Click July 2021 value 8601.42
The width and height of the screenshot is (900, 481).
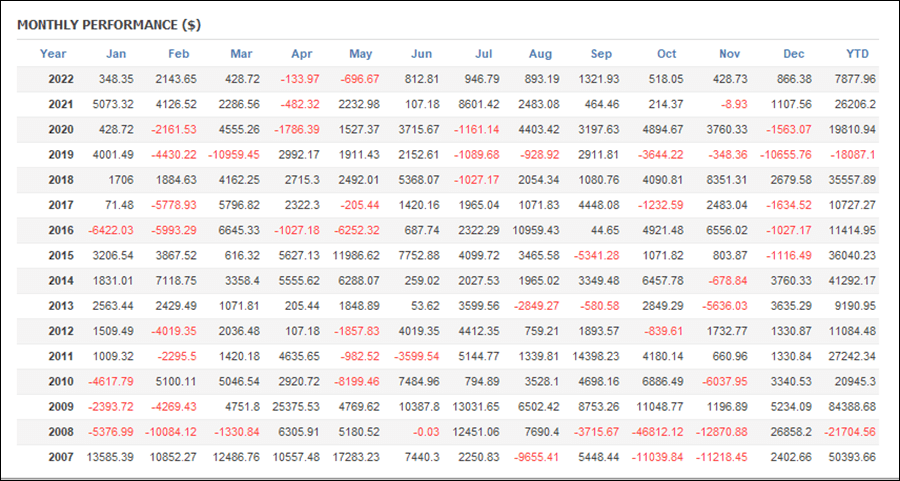[x=479, y=104]
